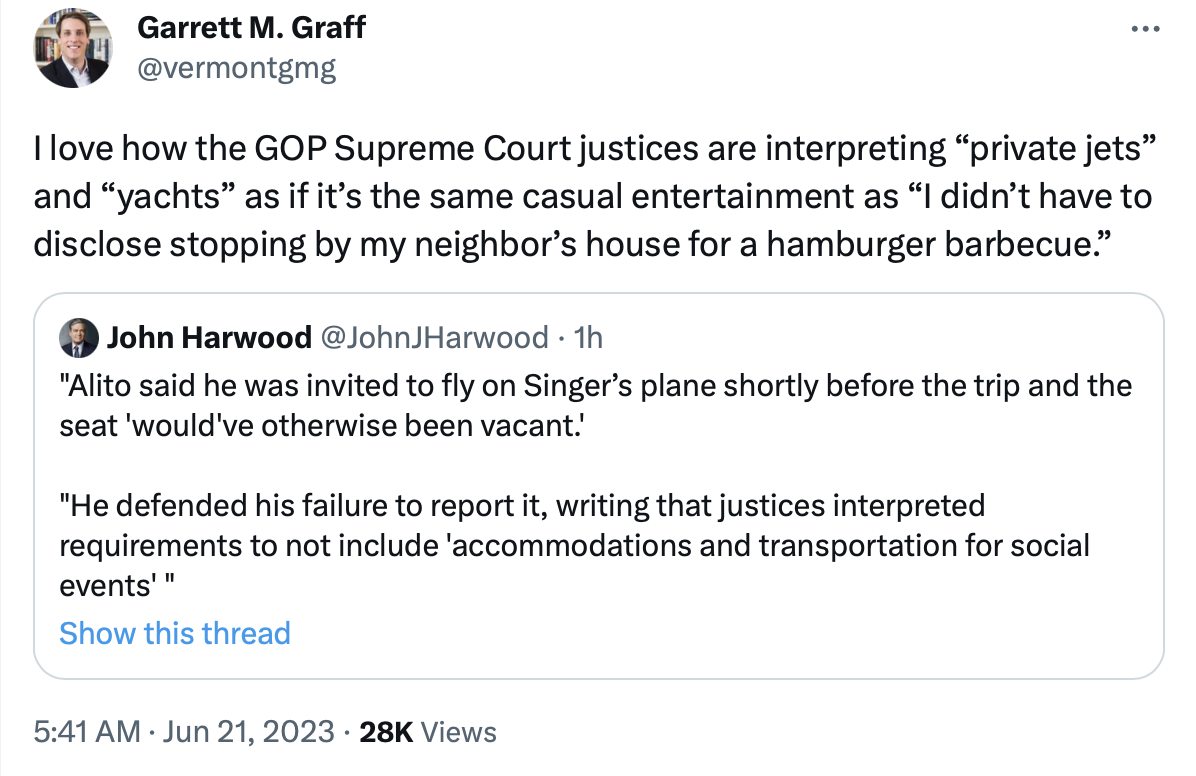Click John Harwood's small avatar
This screenshot has height=776, width=1196.
(x=79, y=338)
